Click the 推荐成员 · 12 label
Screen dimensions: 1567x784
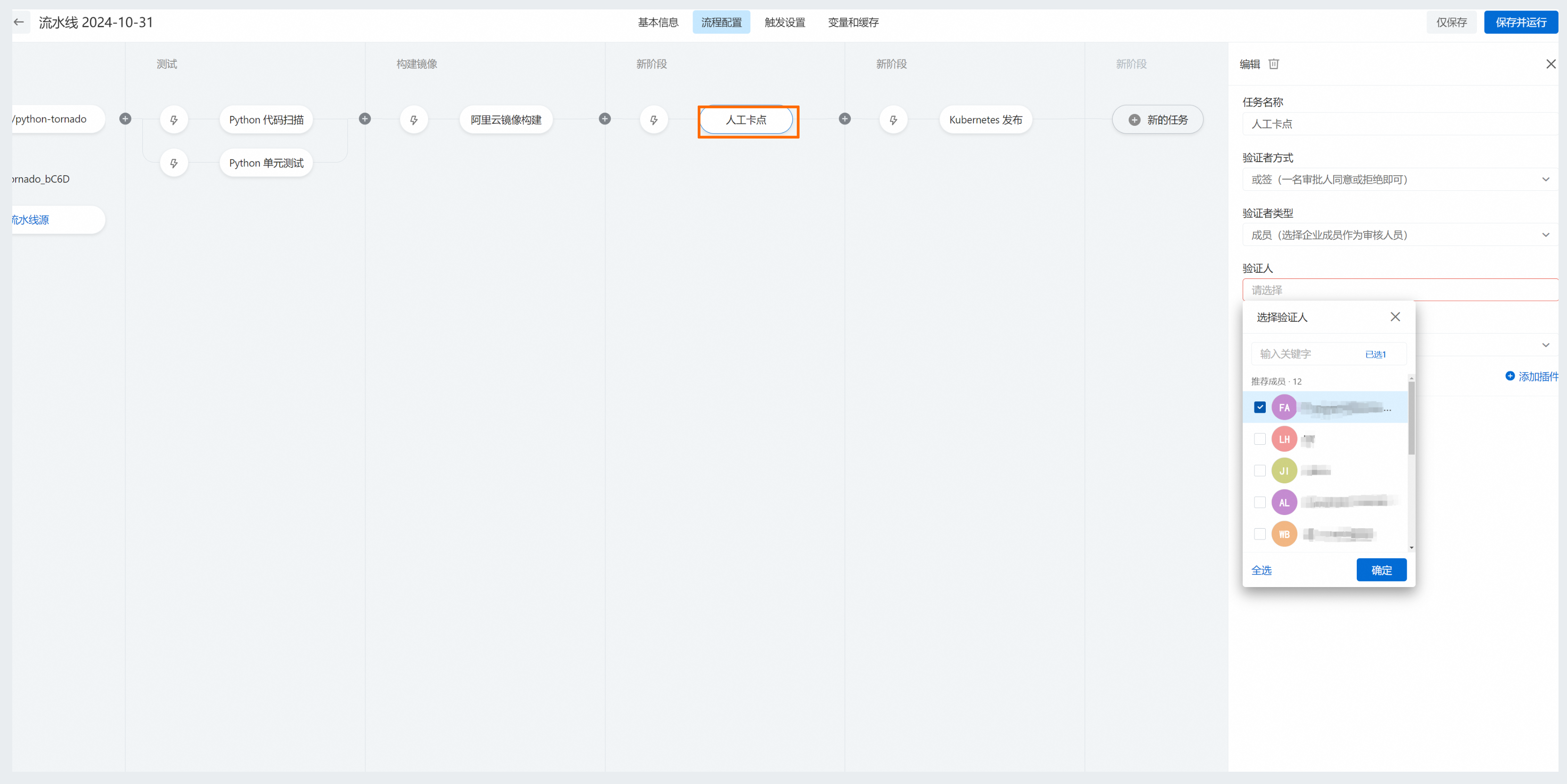point(1276,382)
